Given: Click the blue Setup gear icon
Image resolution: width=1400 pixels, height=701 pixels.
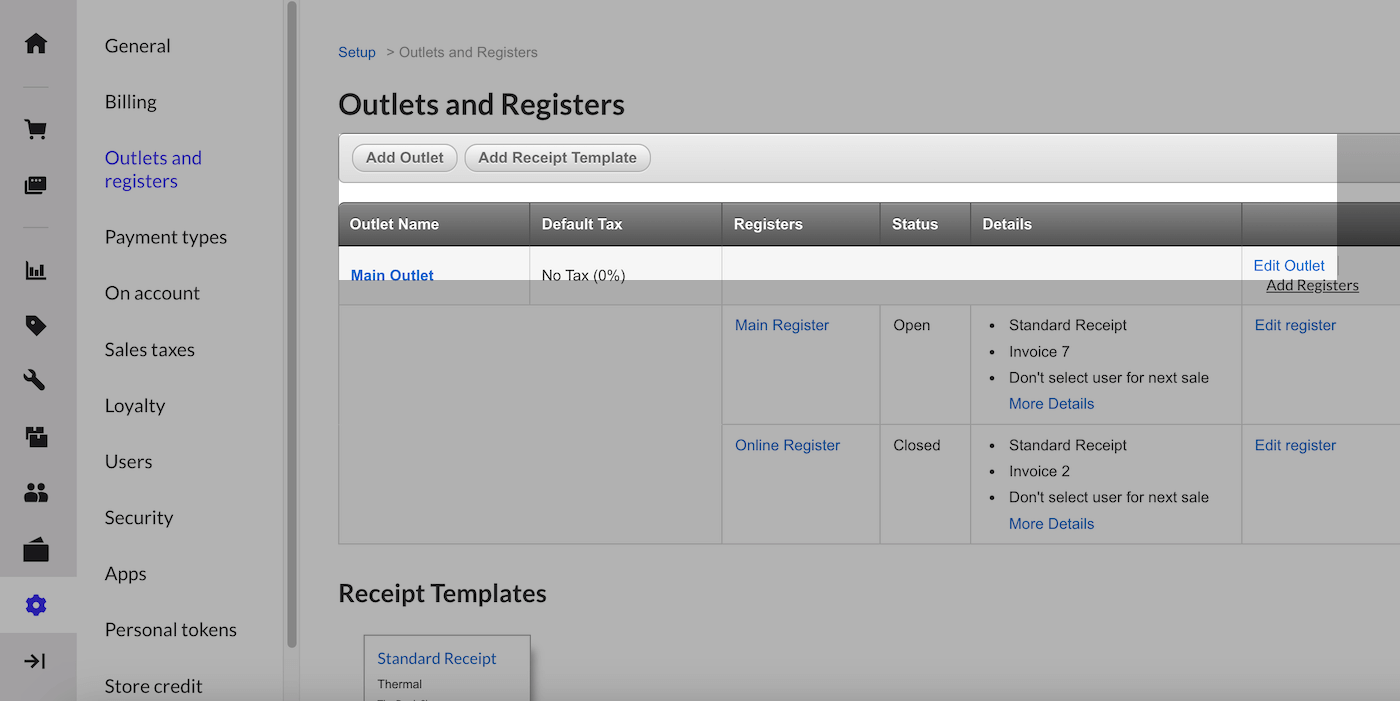Looking at the screenshot, I should point(36,605).
